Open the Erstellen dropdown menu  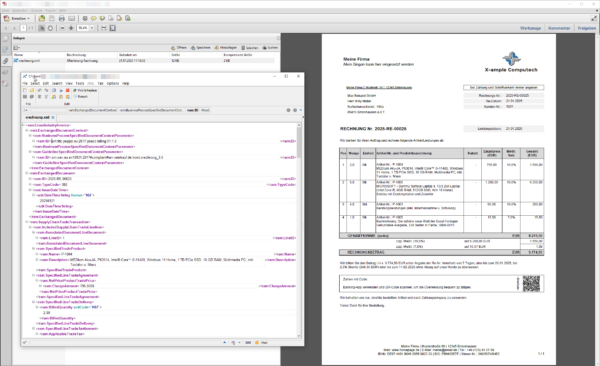coord(16,18)
